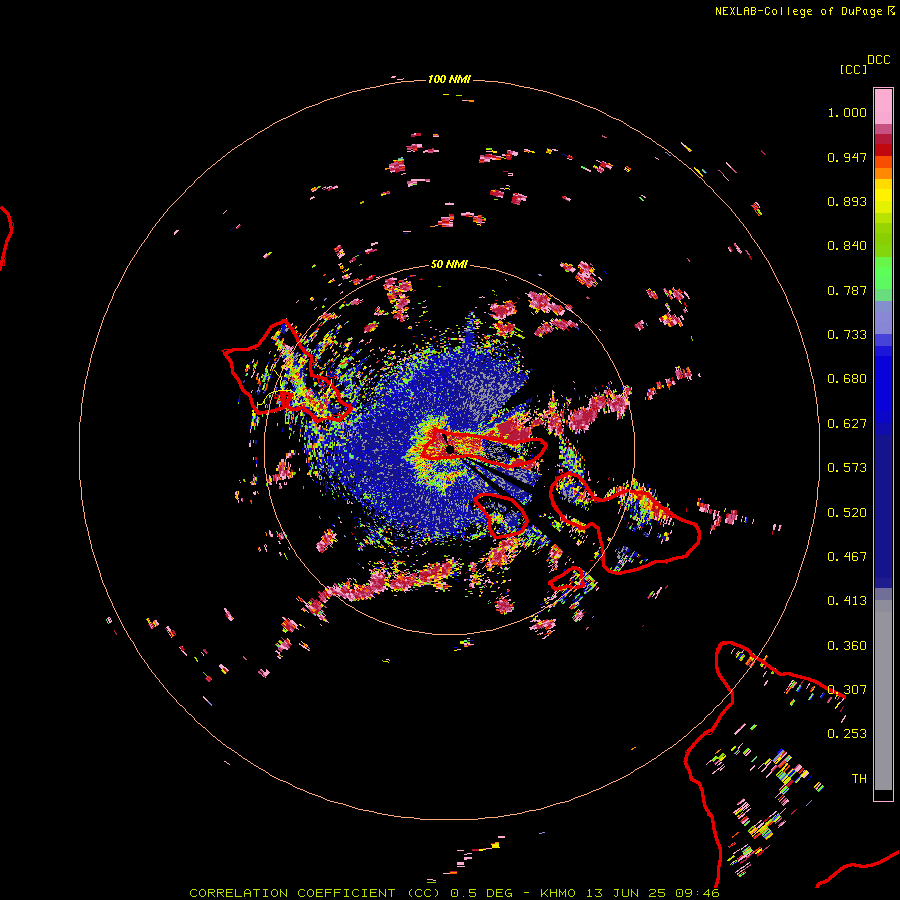Click the 0.627 colorbar value
Viewport: 900px width, 900px height.
[x=847, y=424]
